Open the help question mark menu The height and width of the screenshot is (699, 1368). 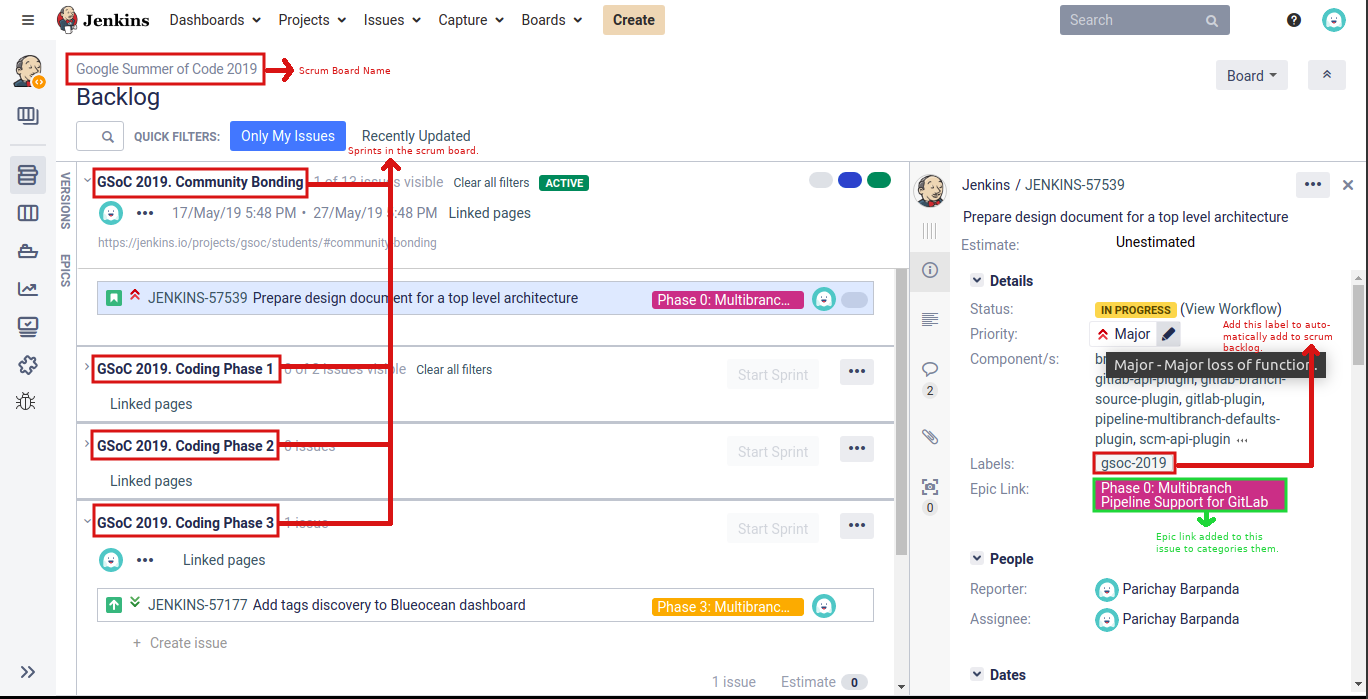click(x=1294, y=20)
